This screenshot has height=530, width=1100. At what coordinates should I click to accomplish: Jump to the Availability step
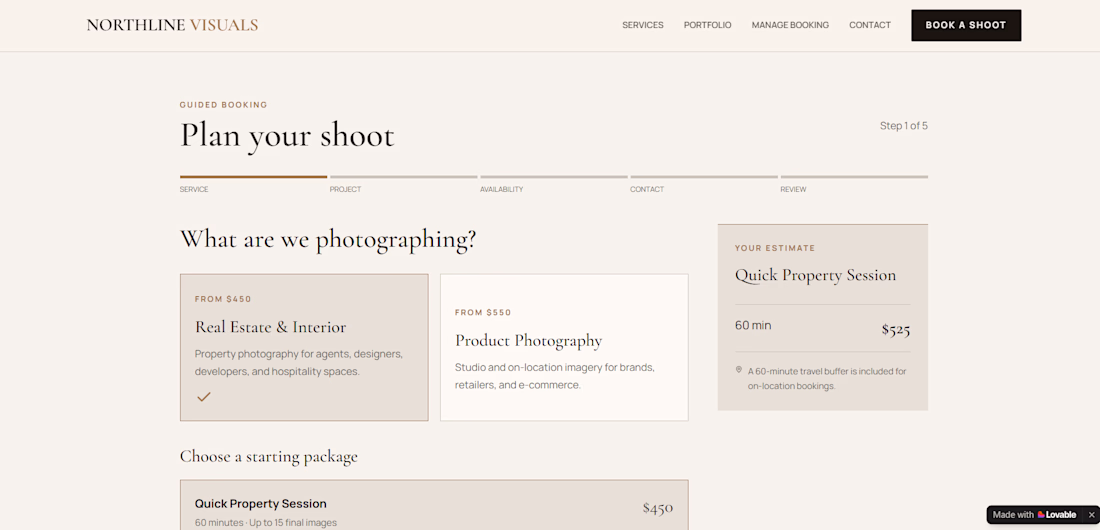click(x=554, y=185)
